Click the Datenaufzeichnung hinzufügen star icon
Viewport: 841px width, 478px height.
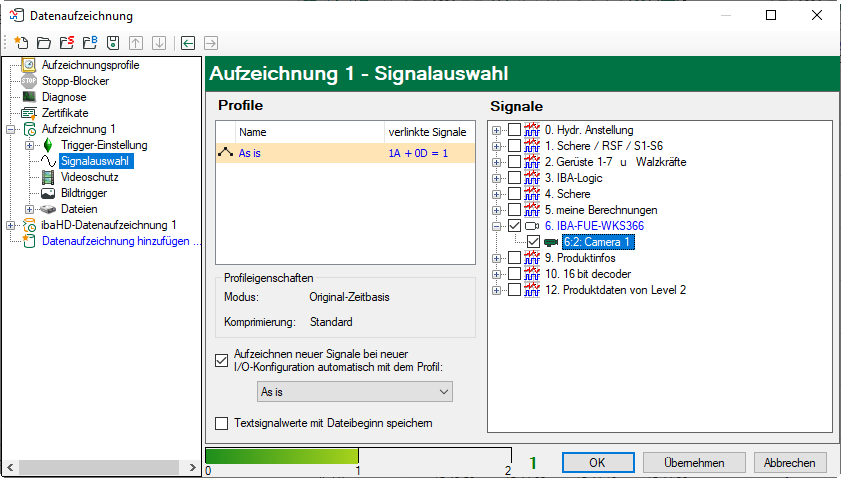(x=28, y=241)
